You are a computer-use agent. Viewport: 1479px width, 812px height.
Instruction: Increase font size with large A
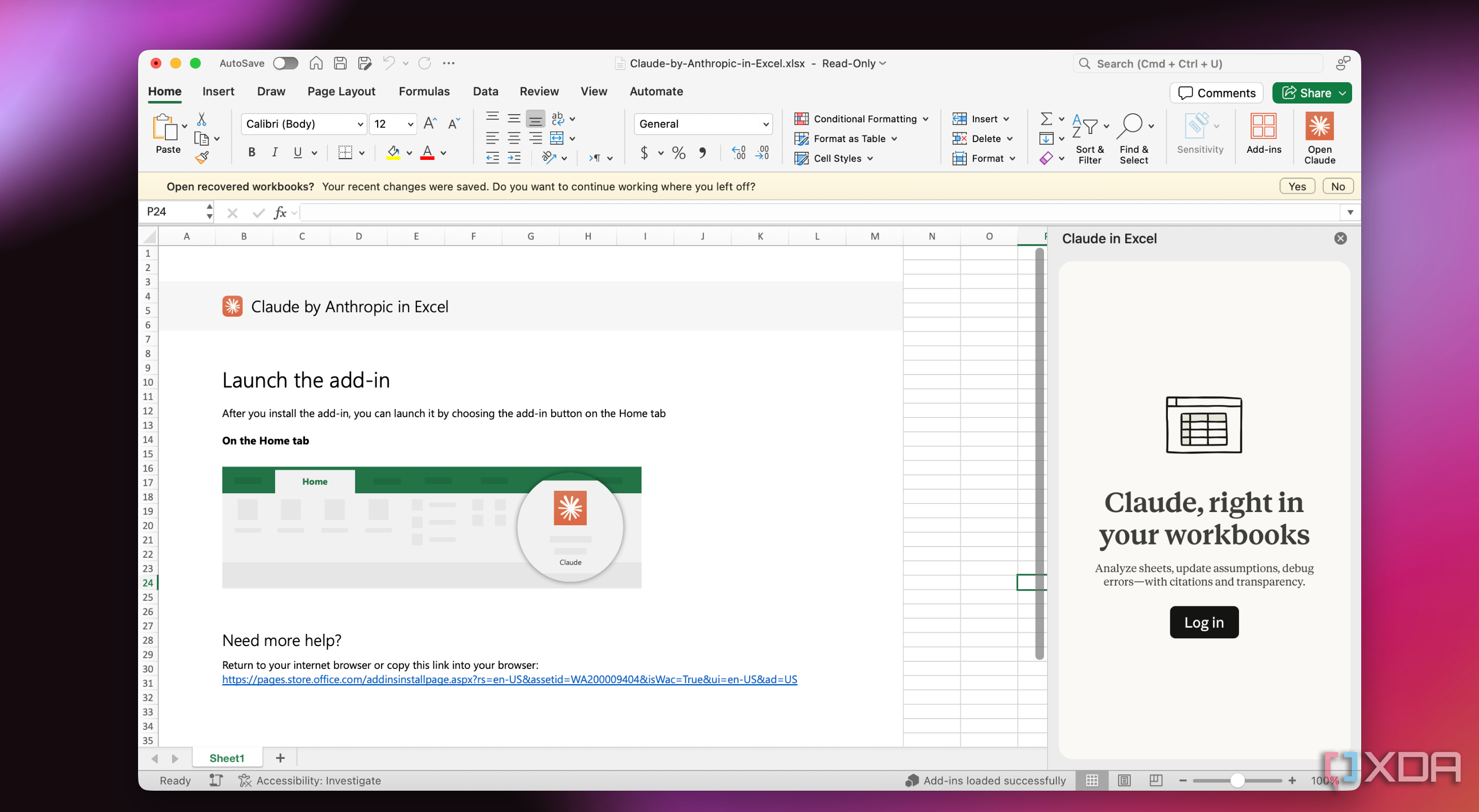429,123
